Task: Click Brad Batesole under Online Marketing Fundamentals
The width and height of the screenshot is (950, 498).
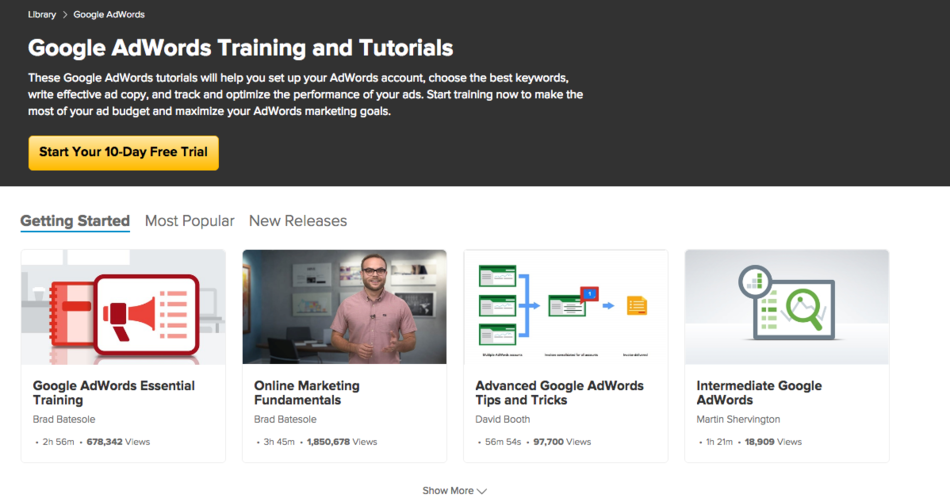Action: click(285, 419)
